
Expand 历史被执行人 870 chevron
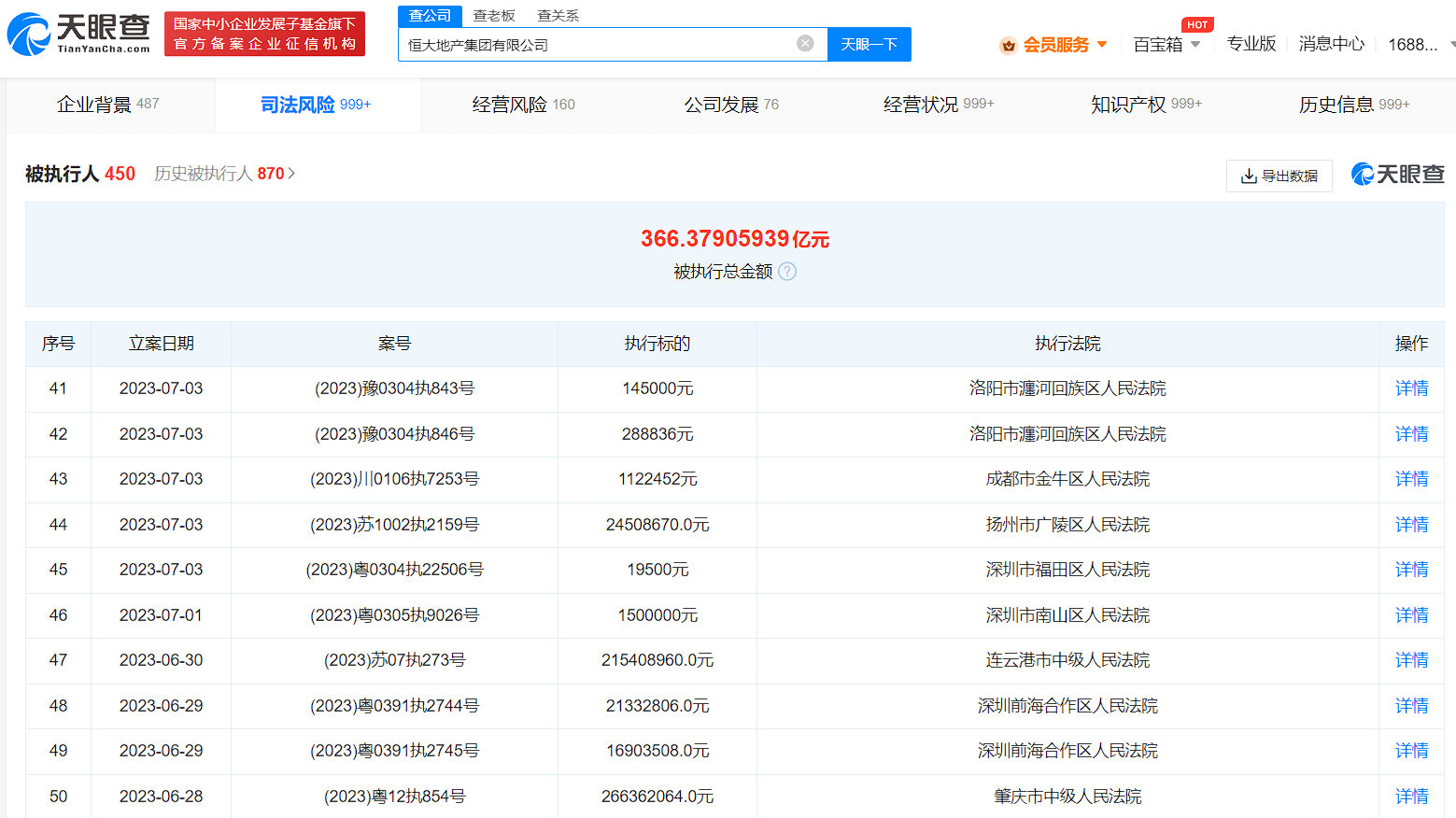click(291, 174)
